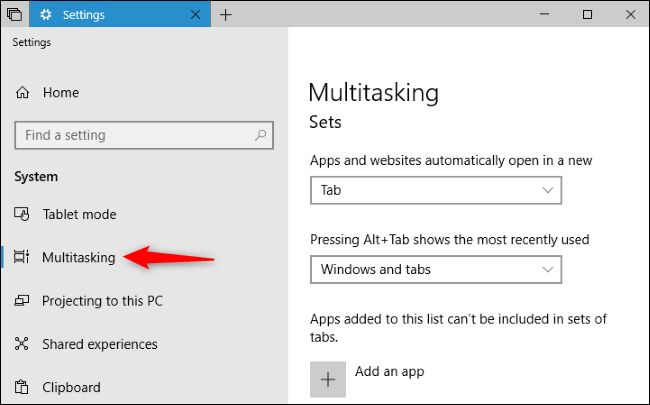
Task: Close the Settings tab
Action: [195, 14]
